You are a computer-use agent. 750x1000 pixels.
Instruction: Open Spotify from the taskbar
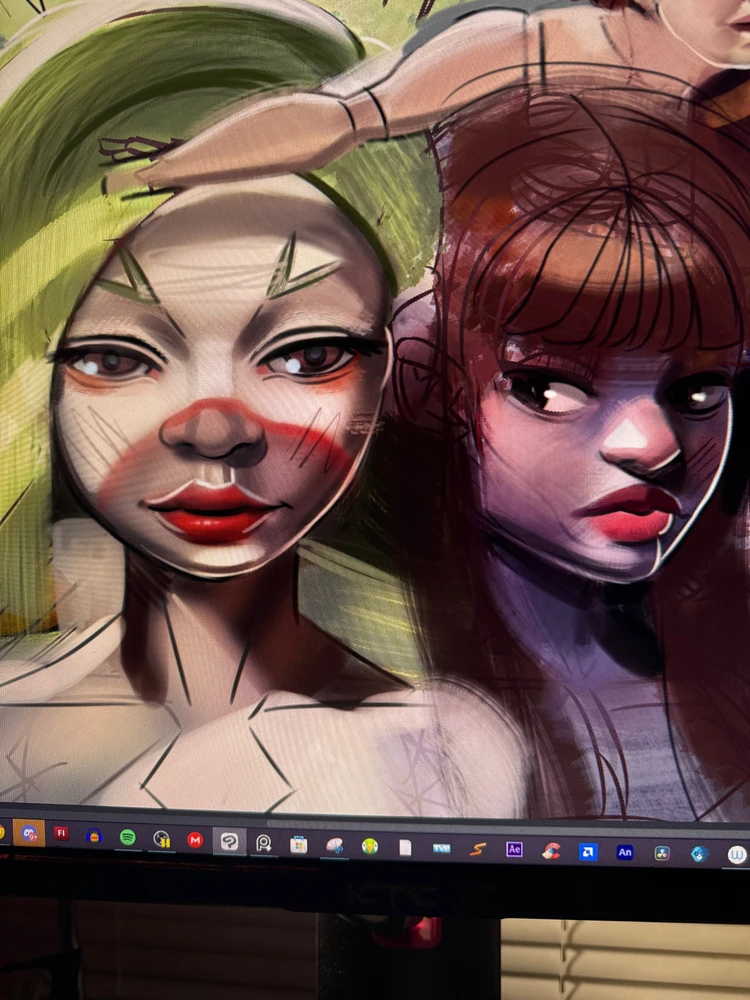pos(128,837)
